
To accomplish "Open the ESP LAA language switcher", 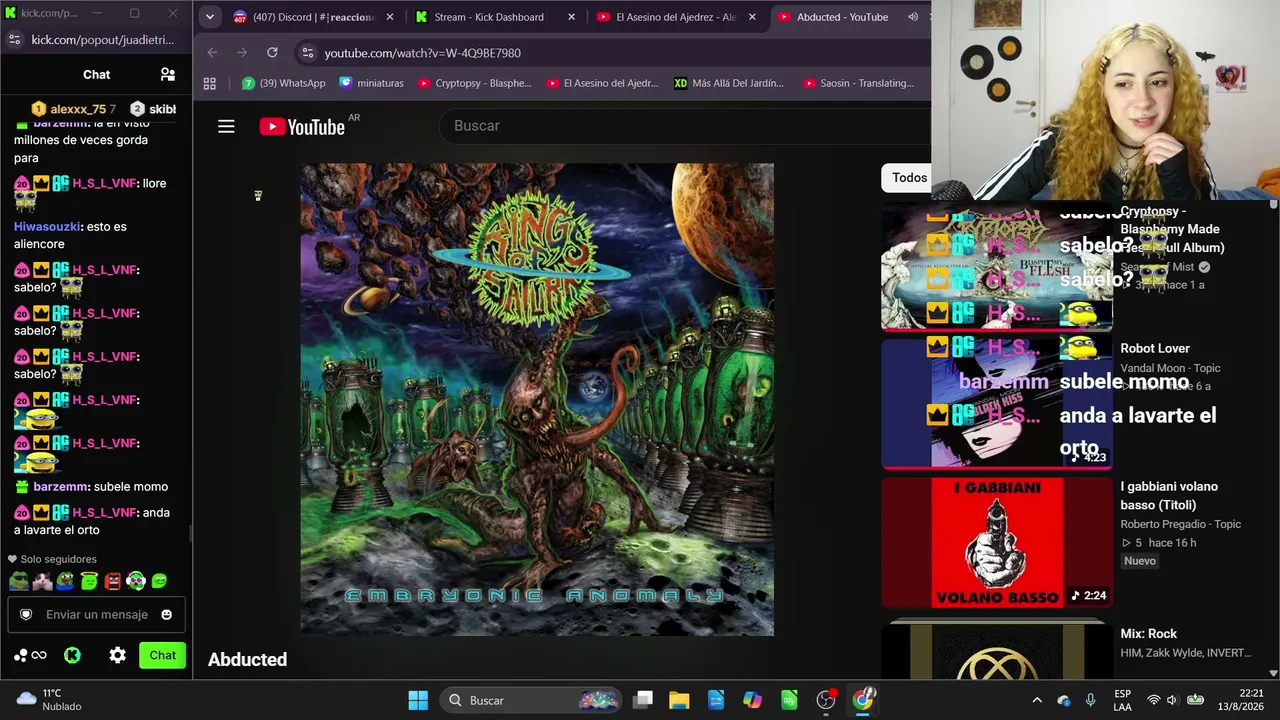I will (1123, 700).
